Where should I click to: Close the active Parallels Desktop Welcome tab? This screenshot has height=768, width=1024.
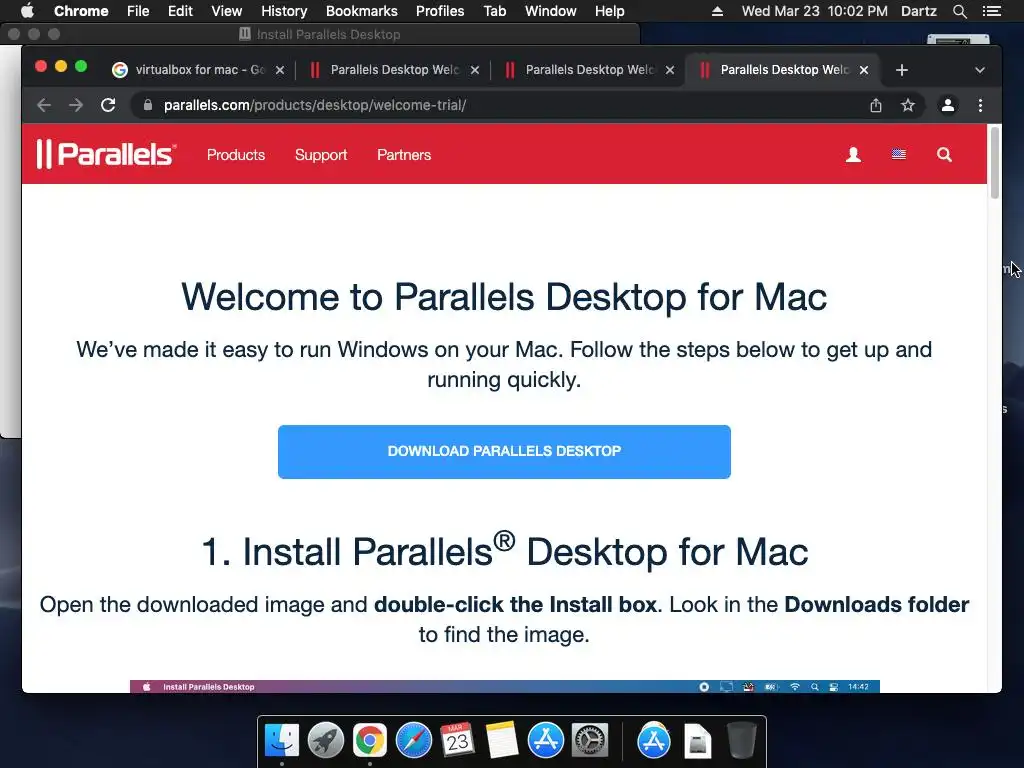(x=864, y=70)
